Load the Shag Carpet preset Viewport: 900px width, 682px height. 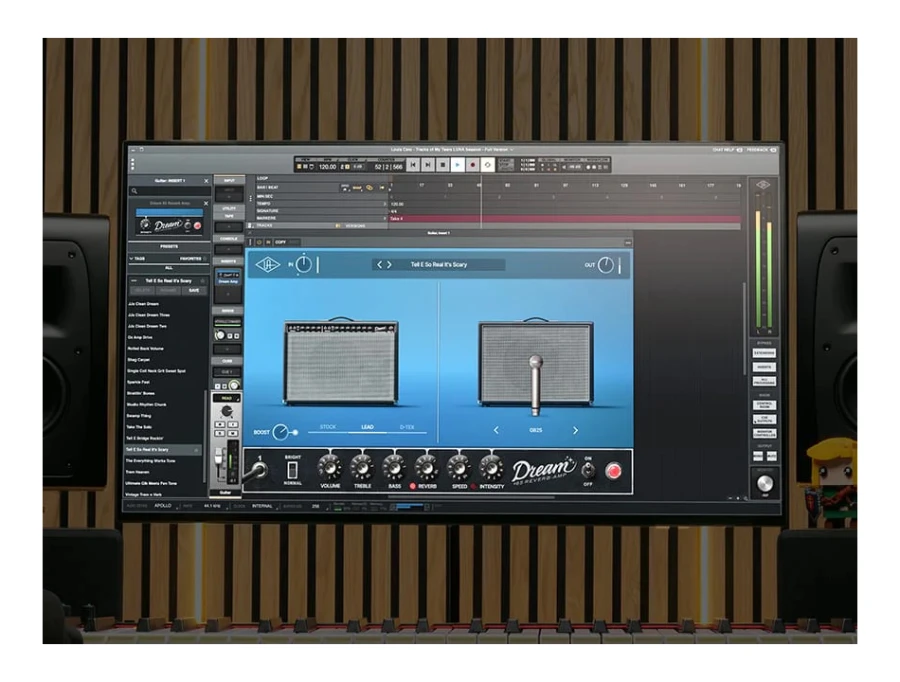tap(138, 360)
